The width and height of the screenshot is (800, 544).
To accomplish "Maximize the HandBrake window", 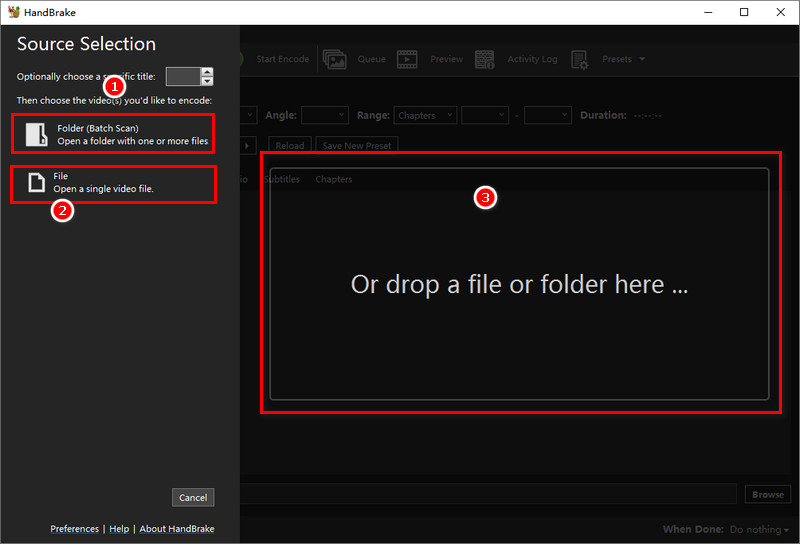I will (x=744, y=12).
